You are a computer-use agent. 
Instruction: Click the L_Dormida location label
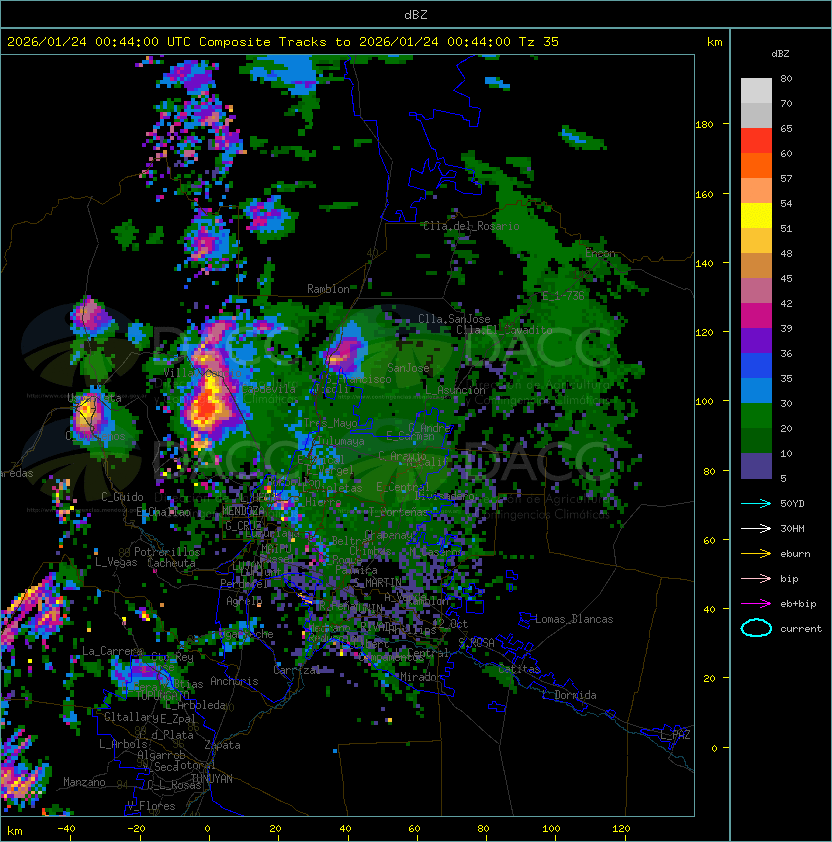568,695
